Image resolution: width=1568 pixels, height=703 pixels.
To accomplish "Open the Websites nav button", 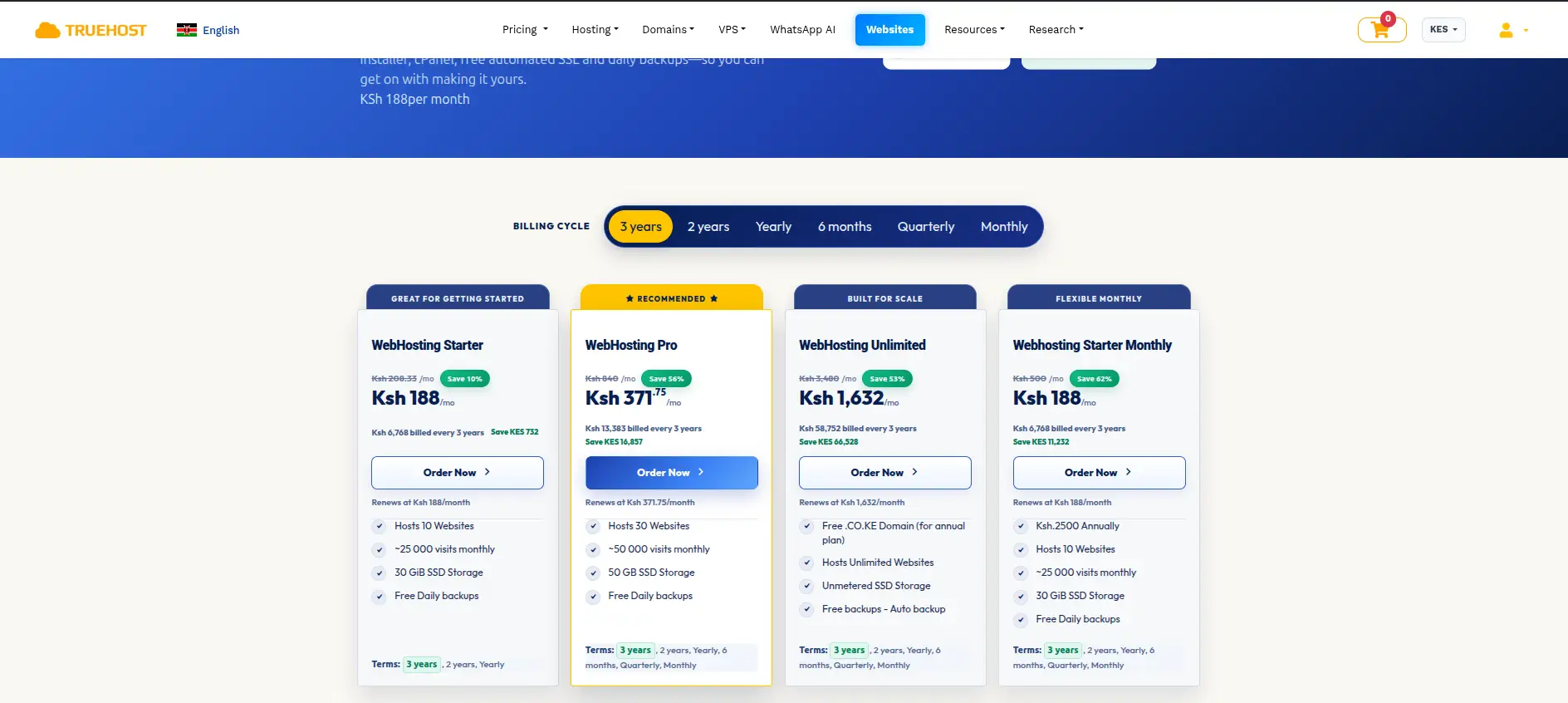I will pos(889,30).
